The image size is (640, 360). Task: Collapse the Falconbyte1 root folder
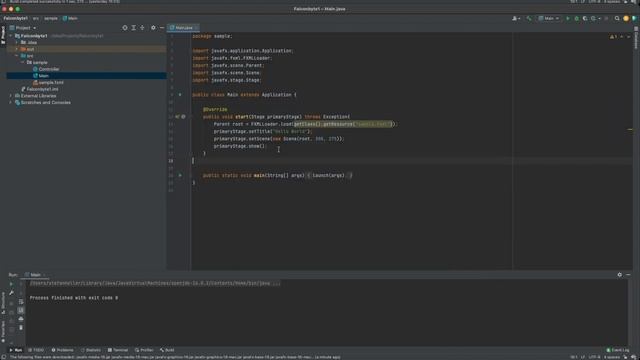[x=11, y=36]
